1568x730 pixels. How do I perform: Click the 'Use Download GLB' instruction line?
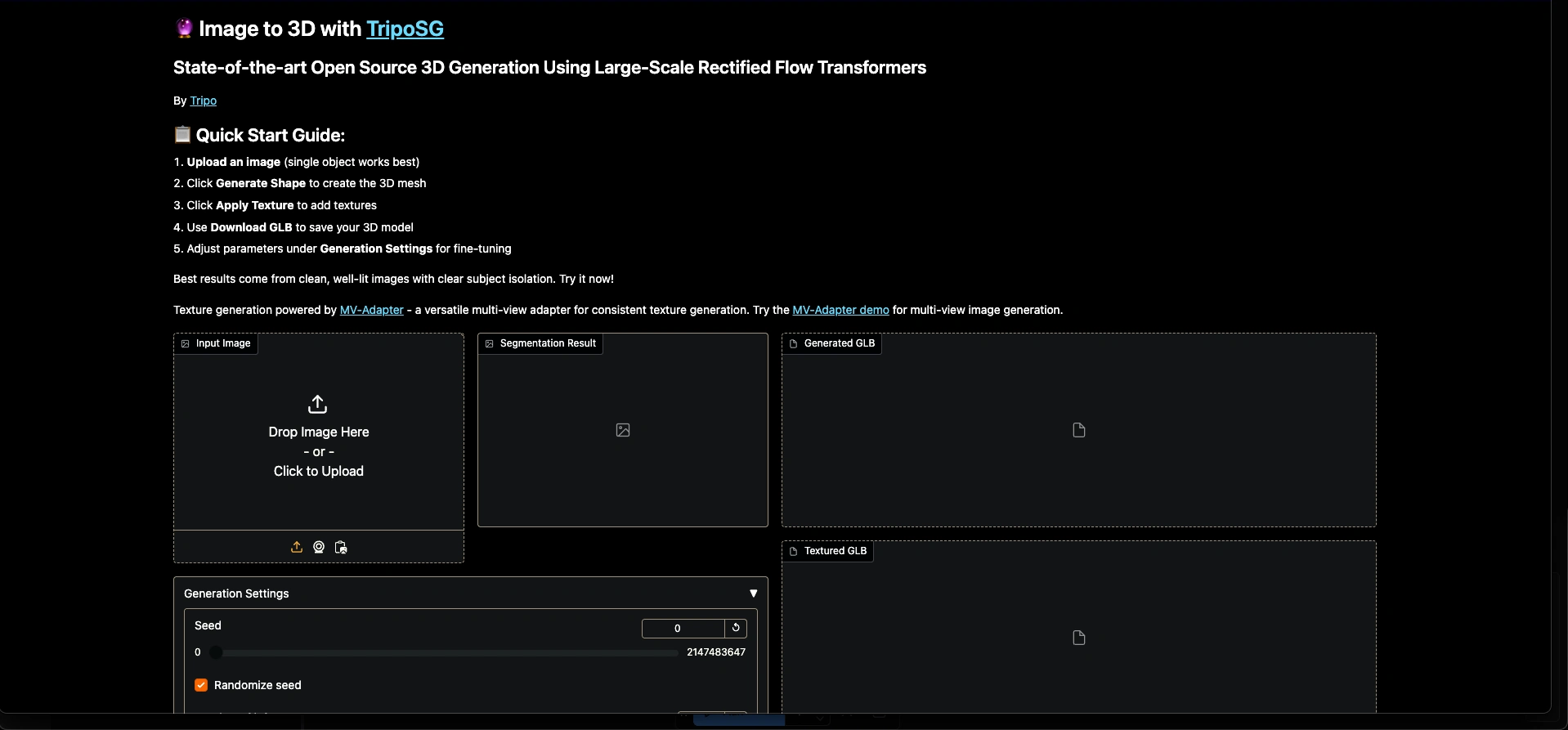pos(293,227)
